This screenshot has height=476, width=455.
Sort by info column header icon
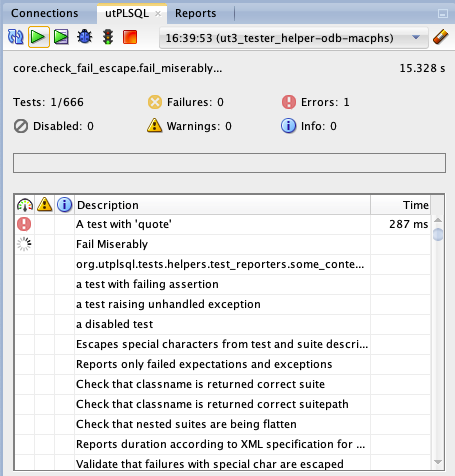click(x=64, y=205)
